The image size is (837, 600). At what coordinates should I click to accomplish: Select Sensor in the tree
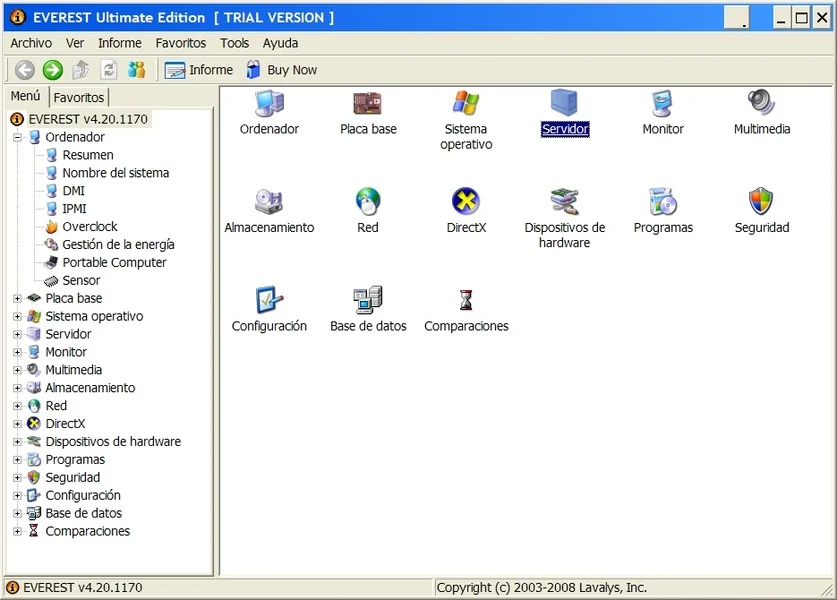81,281
